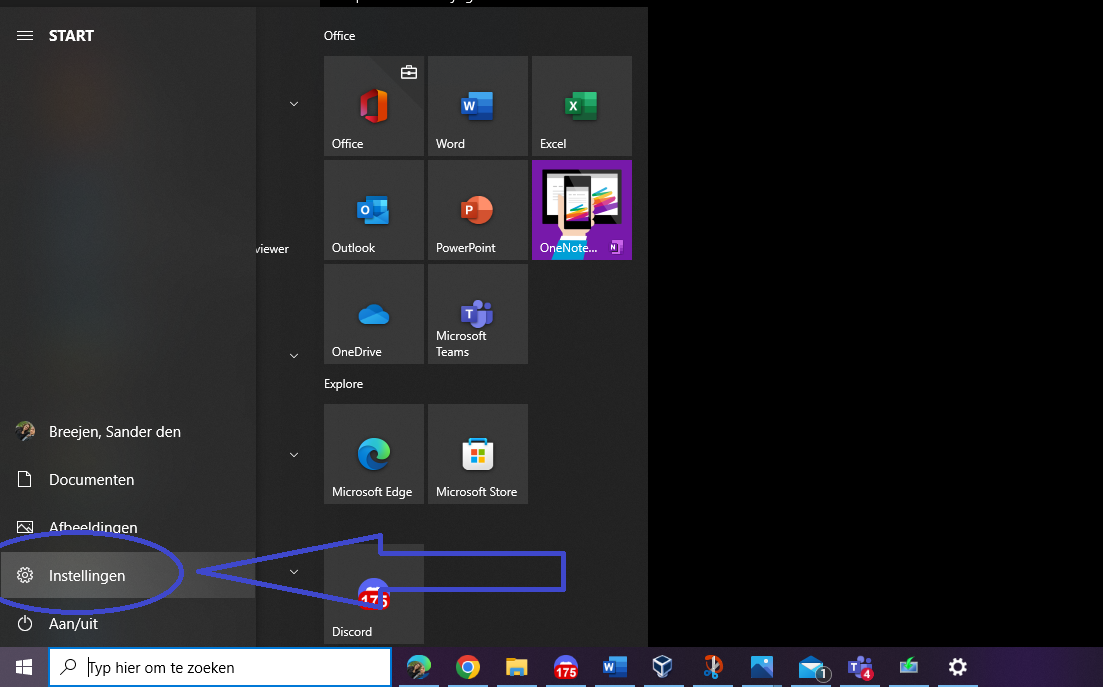Launch the PowerPoint tile
This screenshot has height=687, width=1103.
coord(478,210)
